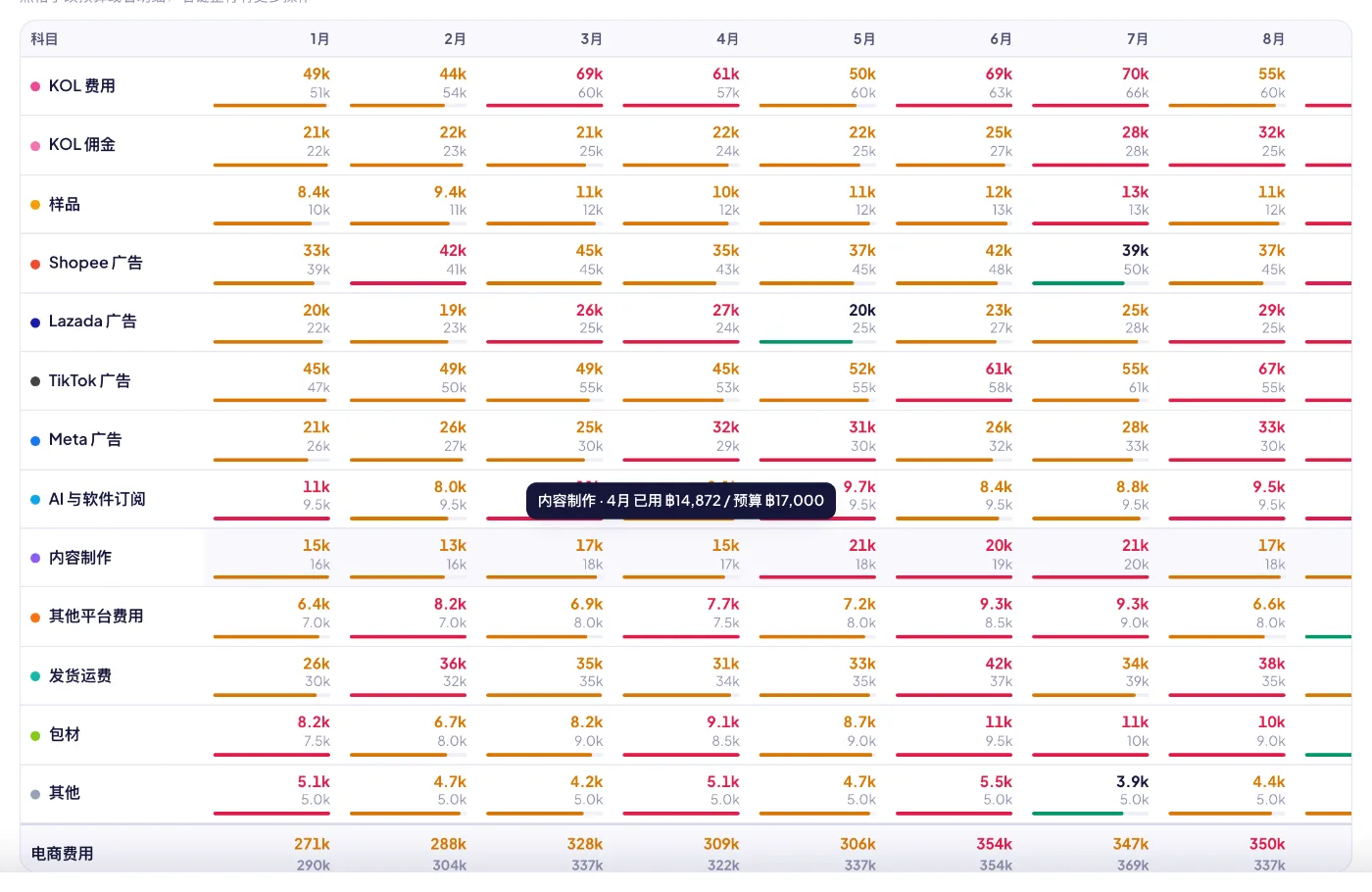1372x892 pixels.
Task: Select the 内容制作 row label
Action: [x=80, y=558]
